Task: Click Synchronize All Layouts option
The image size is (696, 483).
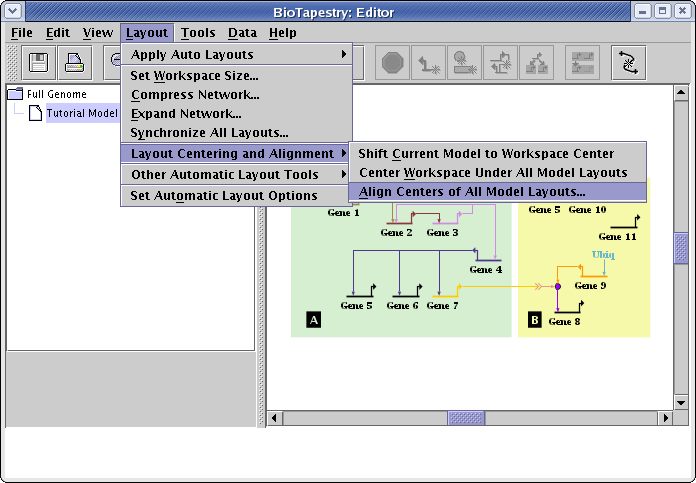Action: 209,133
